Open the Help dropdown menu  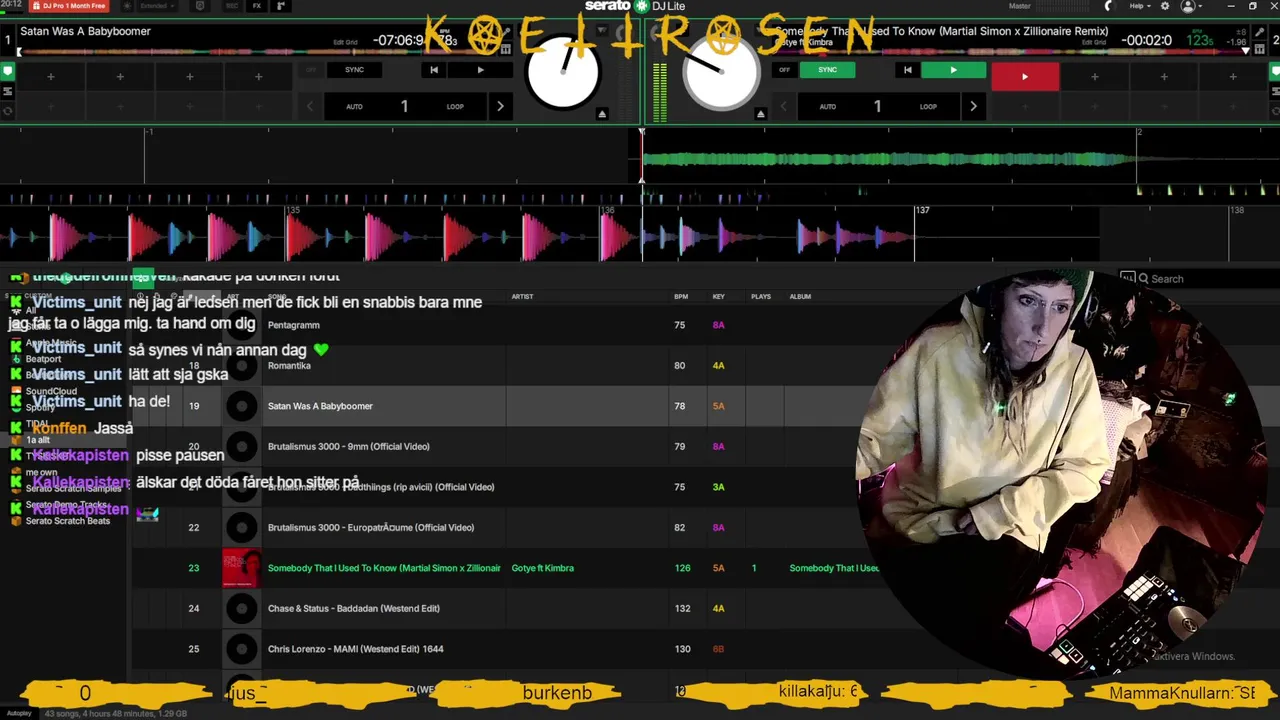1139,6
